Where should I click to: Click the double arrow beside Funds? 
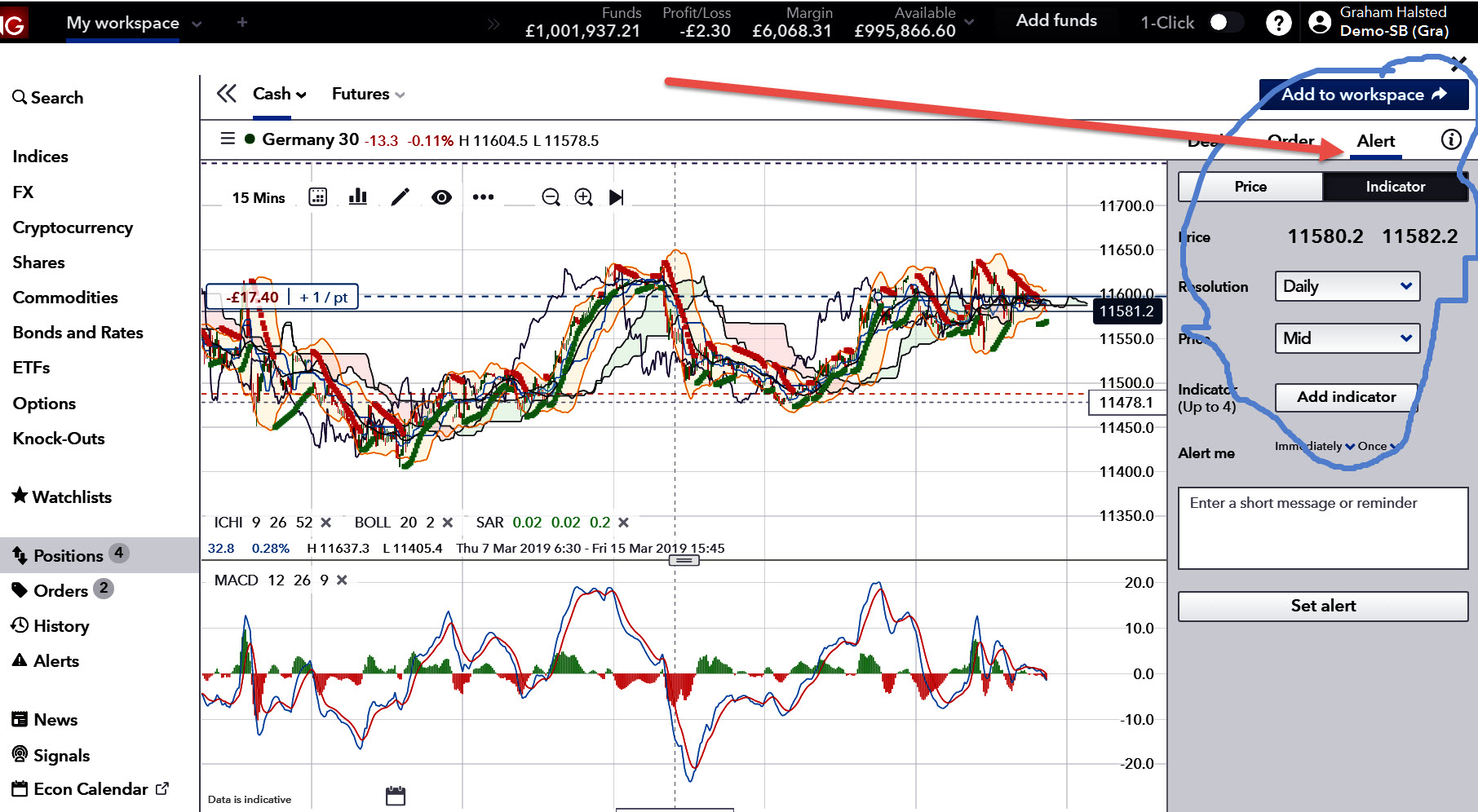493,24
